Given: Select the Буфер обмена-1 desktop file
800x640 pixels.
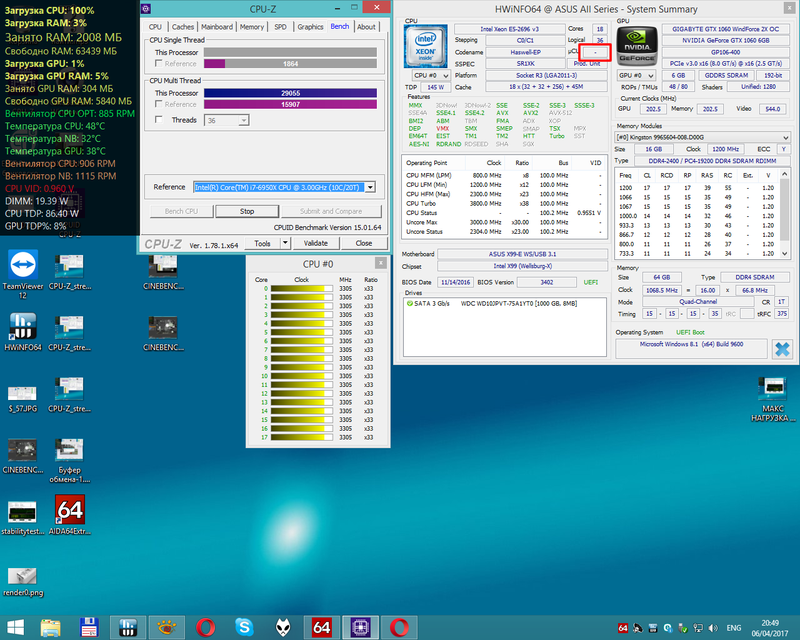Looking at the screenshot, I should pos(69,460).
